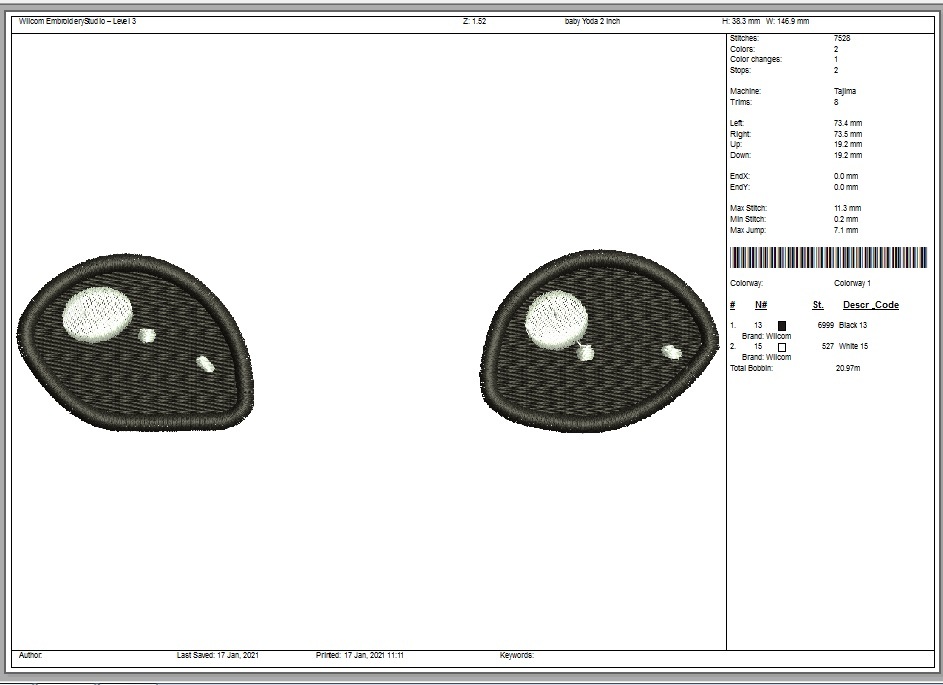
Task: Click "Brand: Wilcom" under the White 15 row
Action: pos(767,357)
